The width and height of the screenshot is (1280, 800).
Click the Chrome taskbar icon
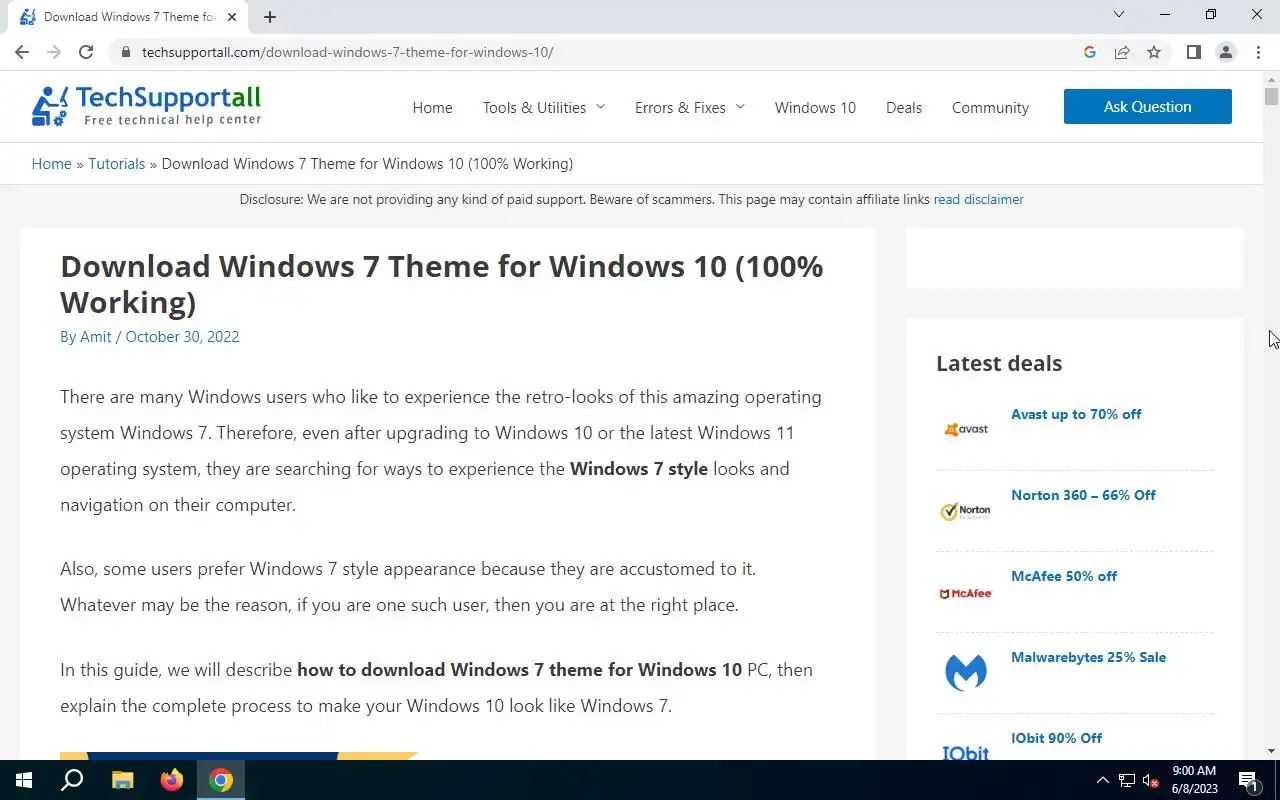click(x=222, y=780)
